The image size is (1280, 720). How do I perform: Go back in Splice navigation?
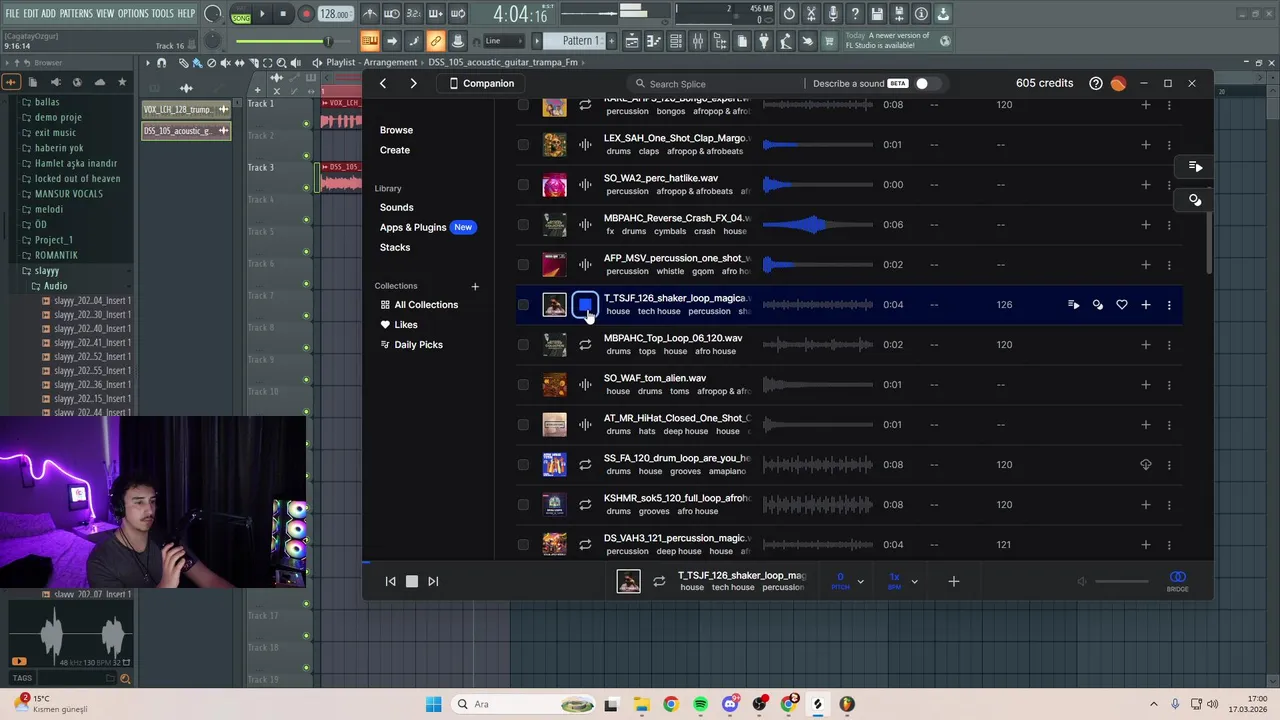(x=383, y=83)
